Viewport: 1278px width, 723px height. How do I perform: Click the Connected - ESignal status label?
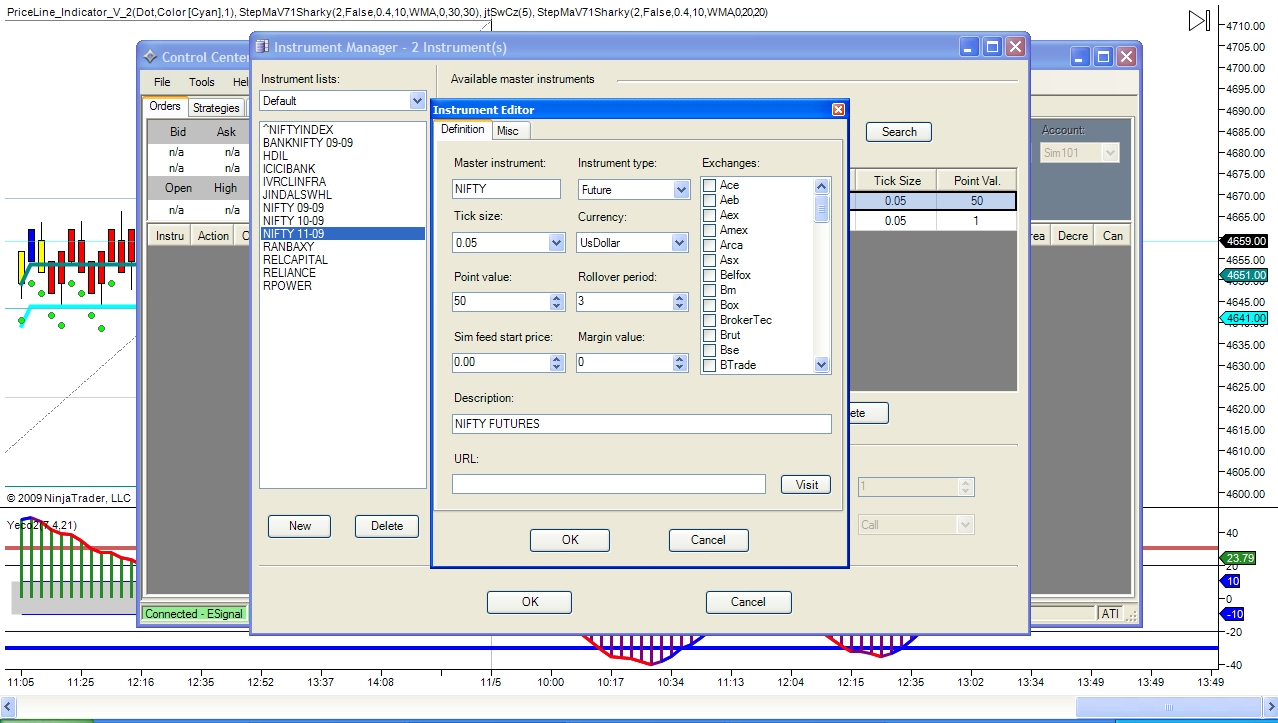[x=194, y=614]
